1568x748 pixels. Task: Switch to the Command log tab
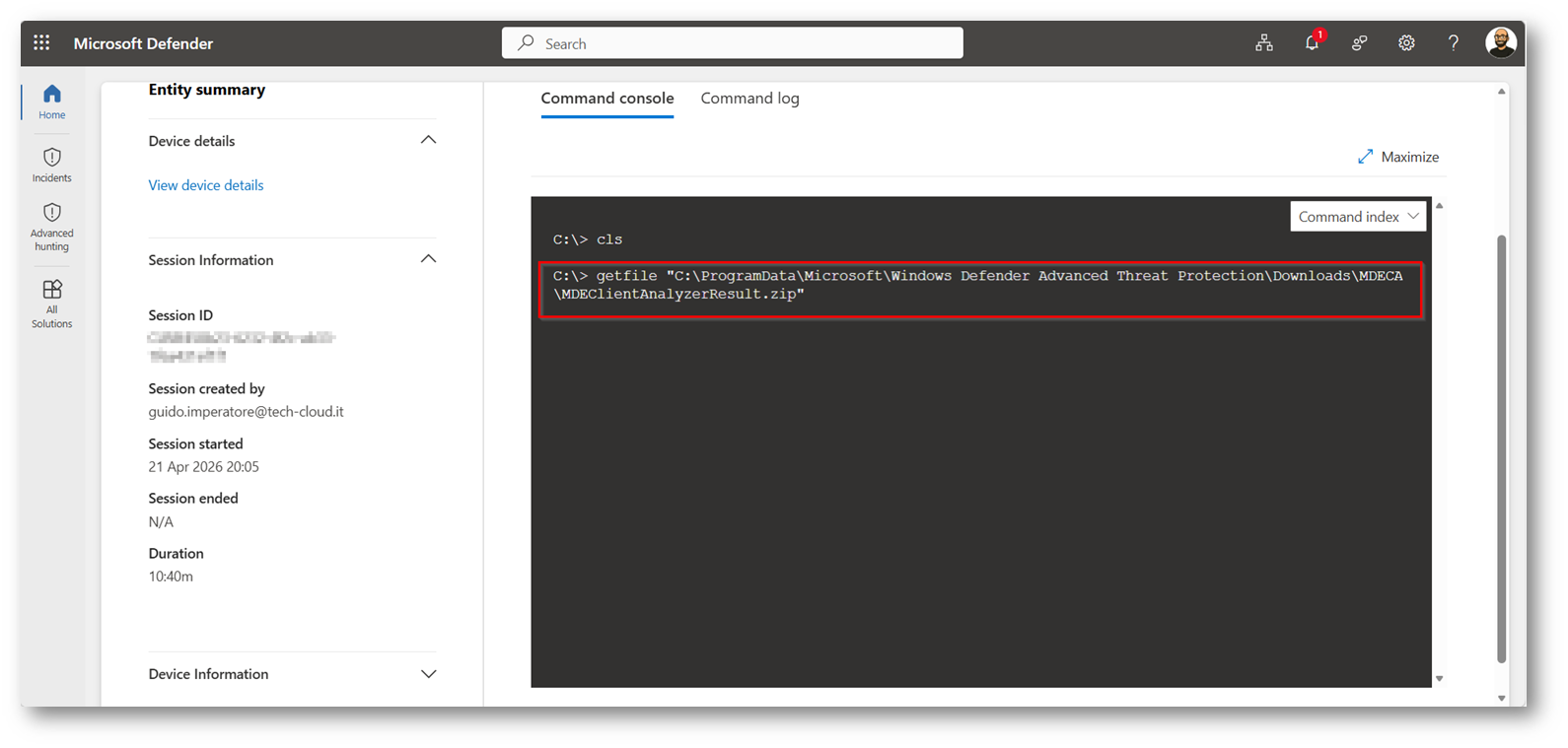pyautogui.click(x=749, y=99)
